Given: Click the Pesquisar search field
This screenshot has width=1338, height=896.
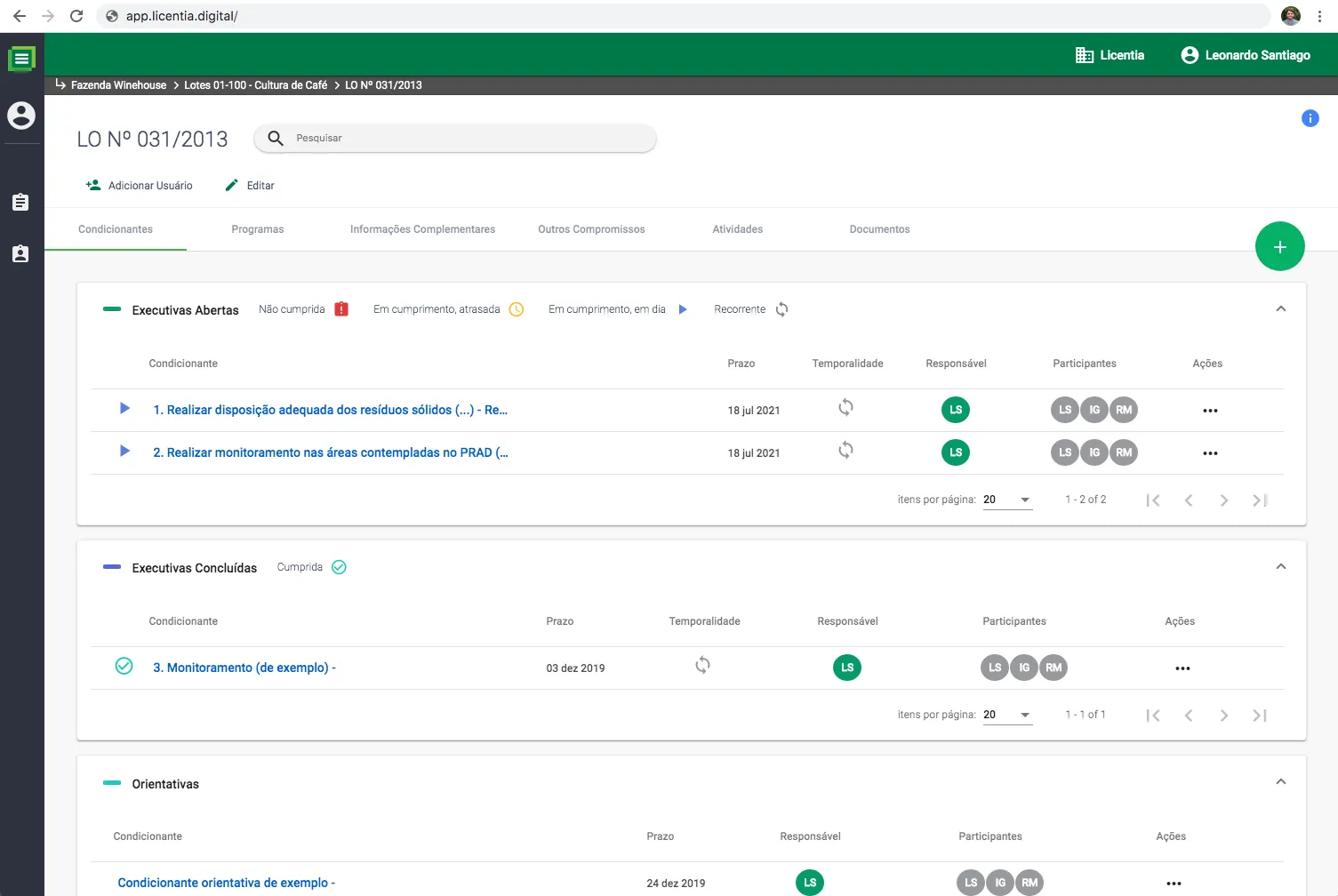Looking at the screenshot, I should [x=455, y=138].
